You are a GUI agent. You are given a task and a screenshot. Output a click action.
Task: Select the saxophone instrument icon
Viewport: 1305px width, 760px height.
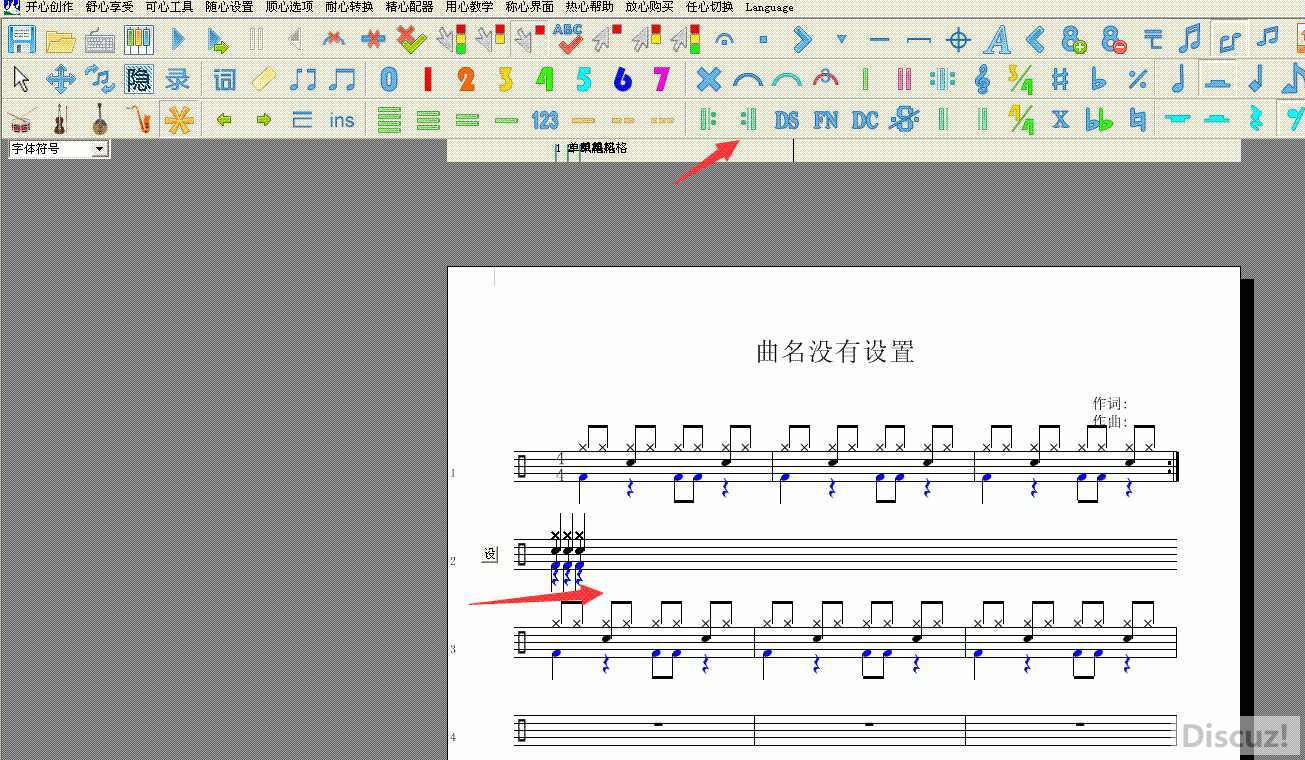pos(138,120)
